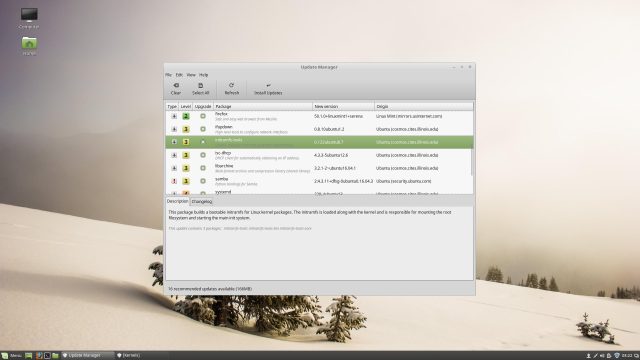Toggle upgrade checkbox for ifupdown
Image resolution: width=640 pixels, height=360 pixels.
pyautogui.click(x=202, y=129)
